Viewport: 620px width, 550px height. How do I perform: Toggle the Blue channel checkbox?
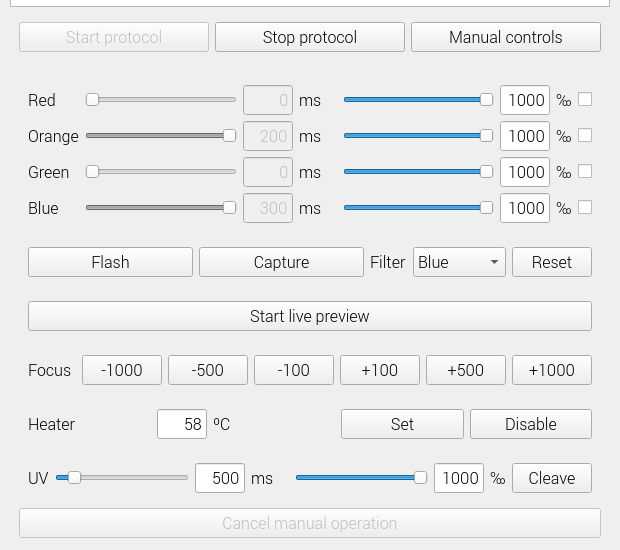[x=585, y=207]
